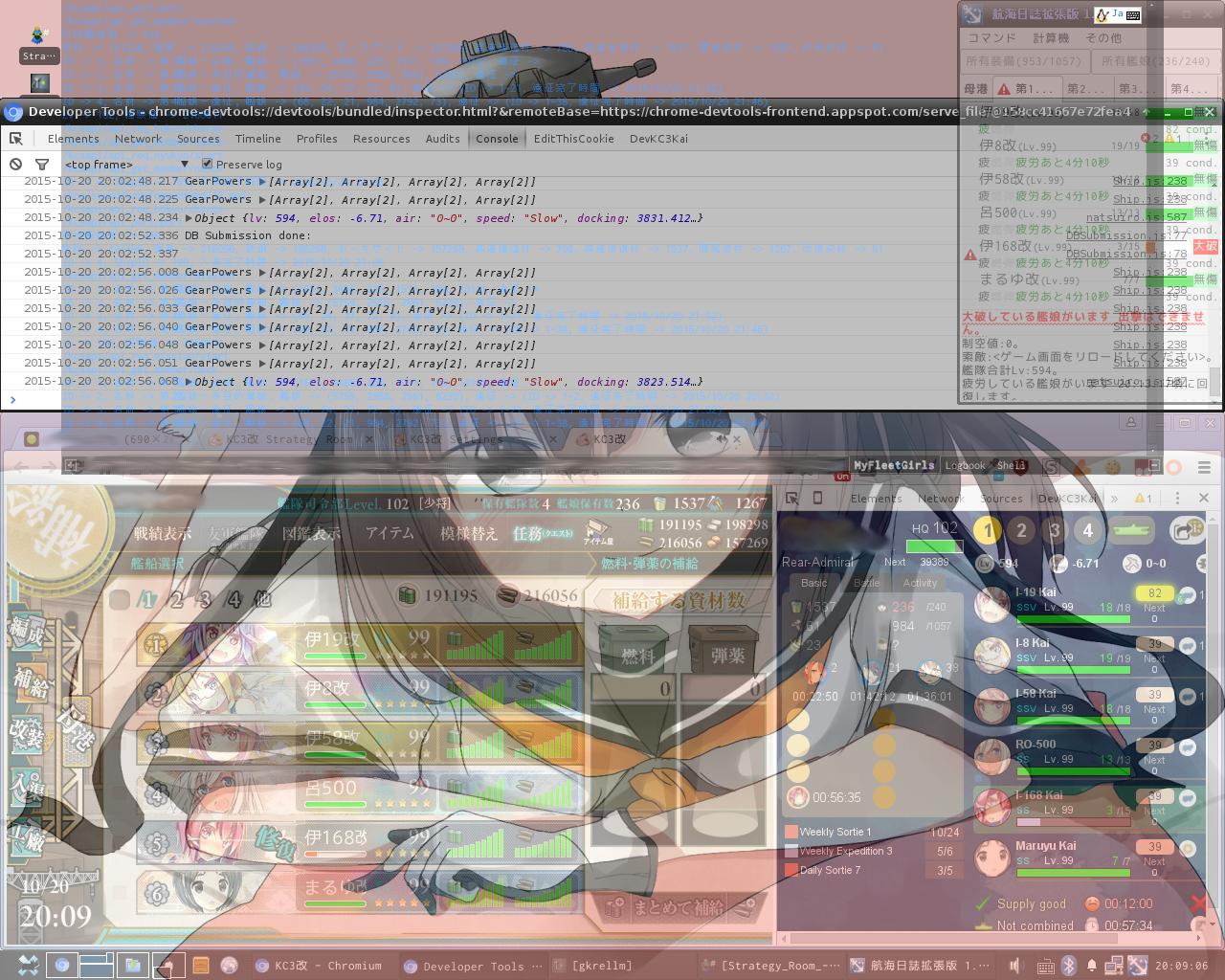Click Maruyu Kai's portrait icon

point(992,857)
